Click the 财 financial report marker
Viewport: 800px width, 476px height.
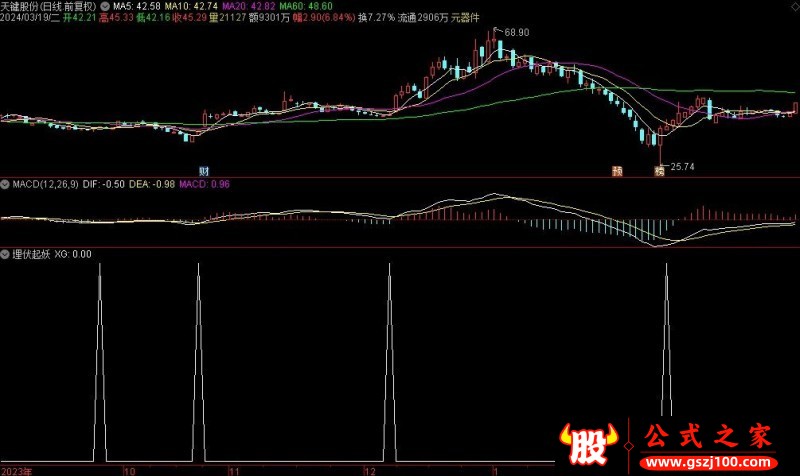point(204,170)
